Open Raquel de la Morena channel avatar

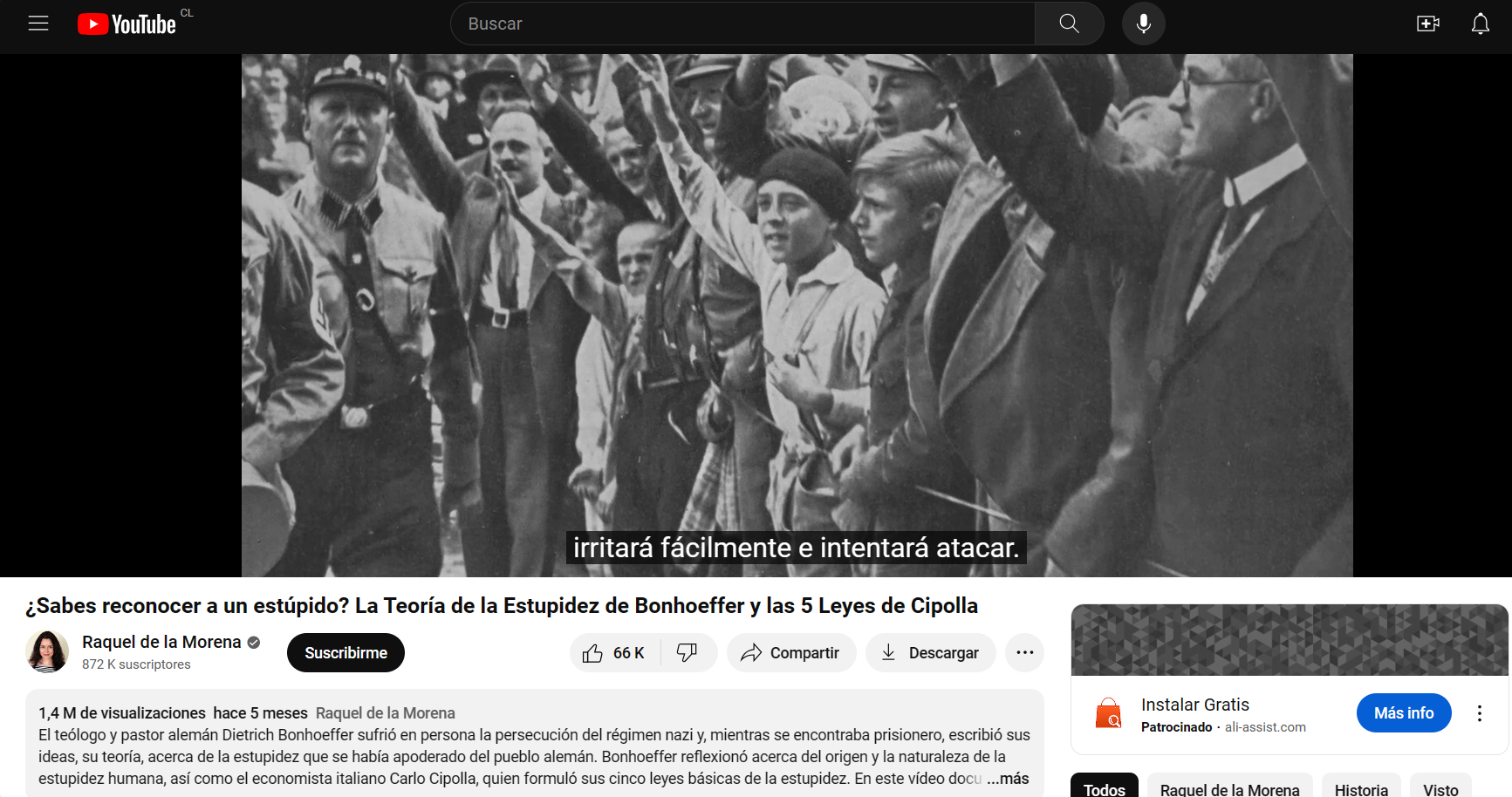(x=47, y=652)
